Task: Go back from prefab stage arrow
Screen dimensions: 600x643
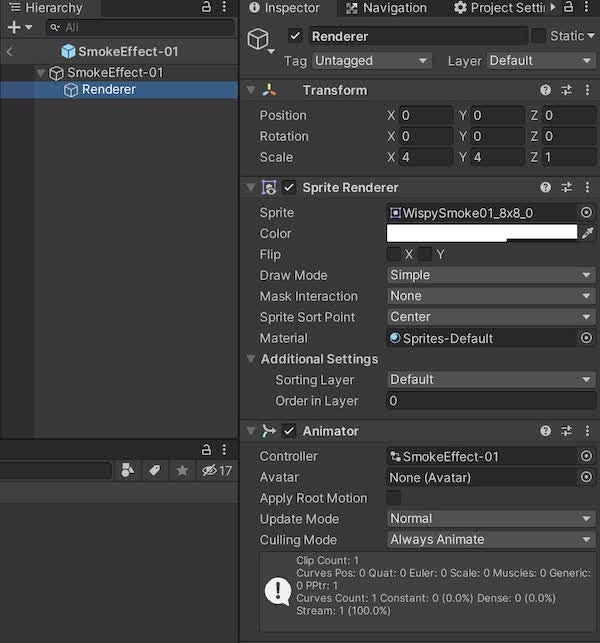Action: [10, 52]
